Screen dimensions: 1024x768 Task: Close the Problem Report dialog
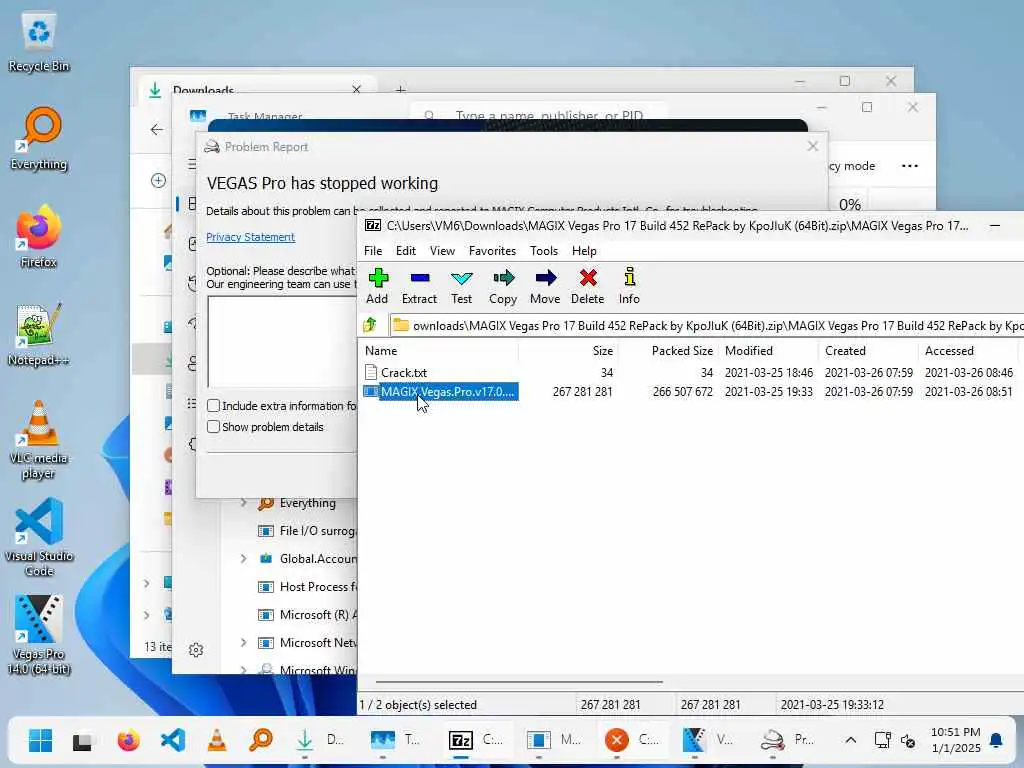click(812, 146)
